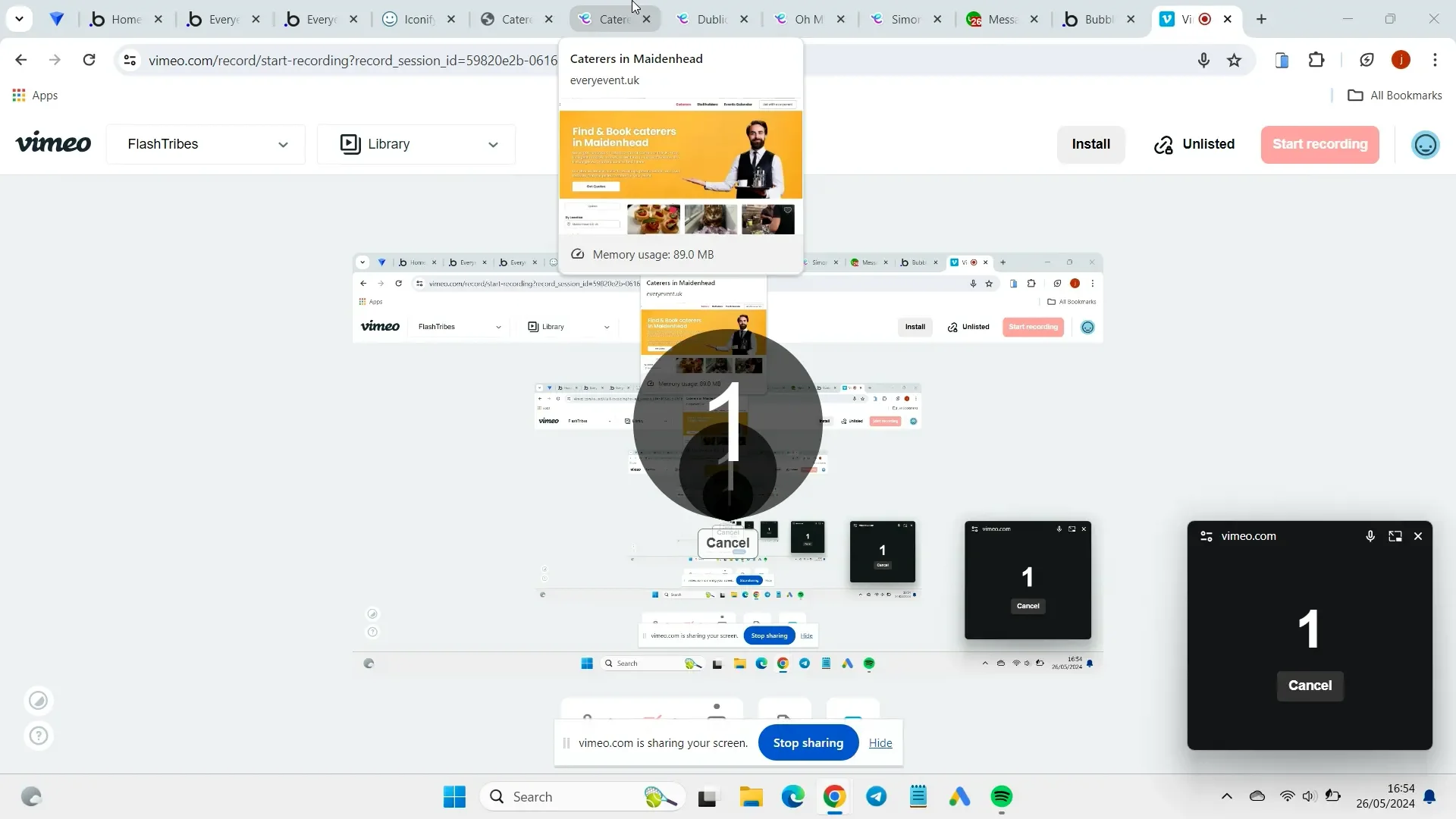Click the address bar URL

click(353, 60)
